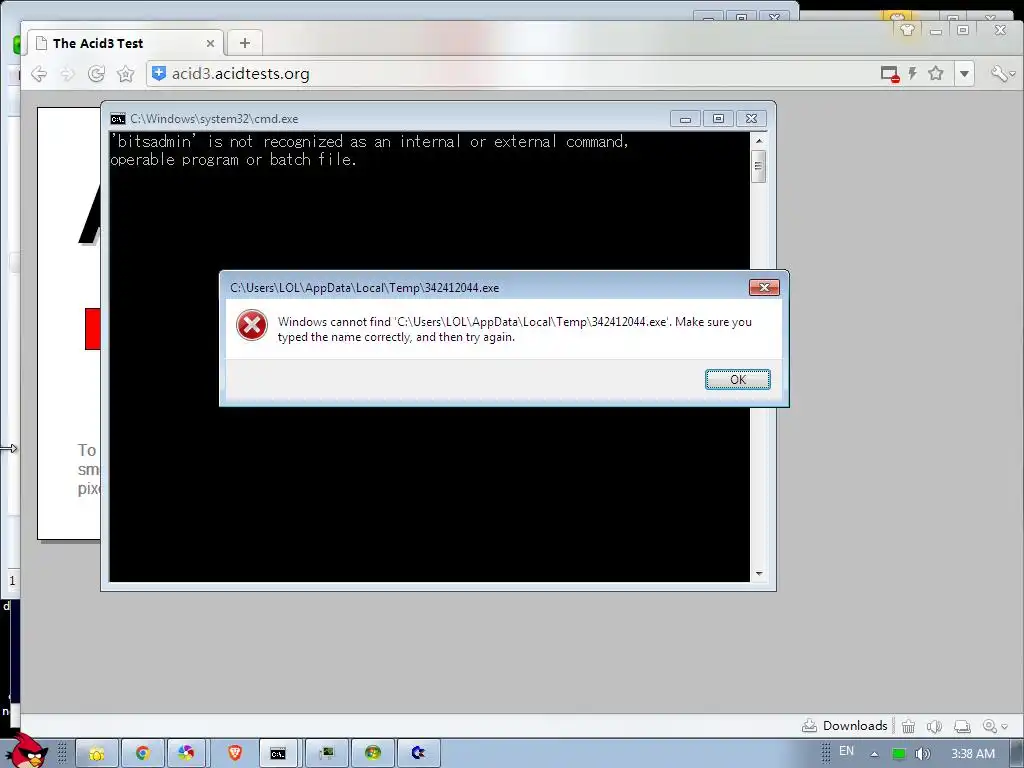The width and height of the screenshot is (1024, 768).
Task: Launch Chrome from the taskbar
Action: pos(142,753)
